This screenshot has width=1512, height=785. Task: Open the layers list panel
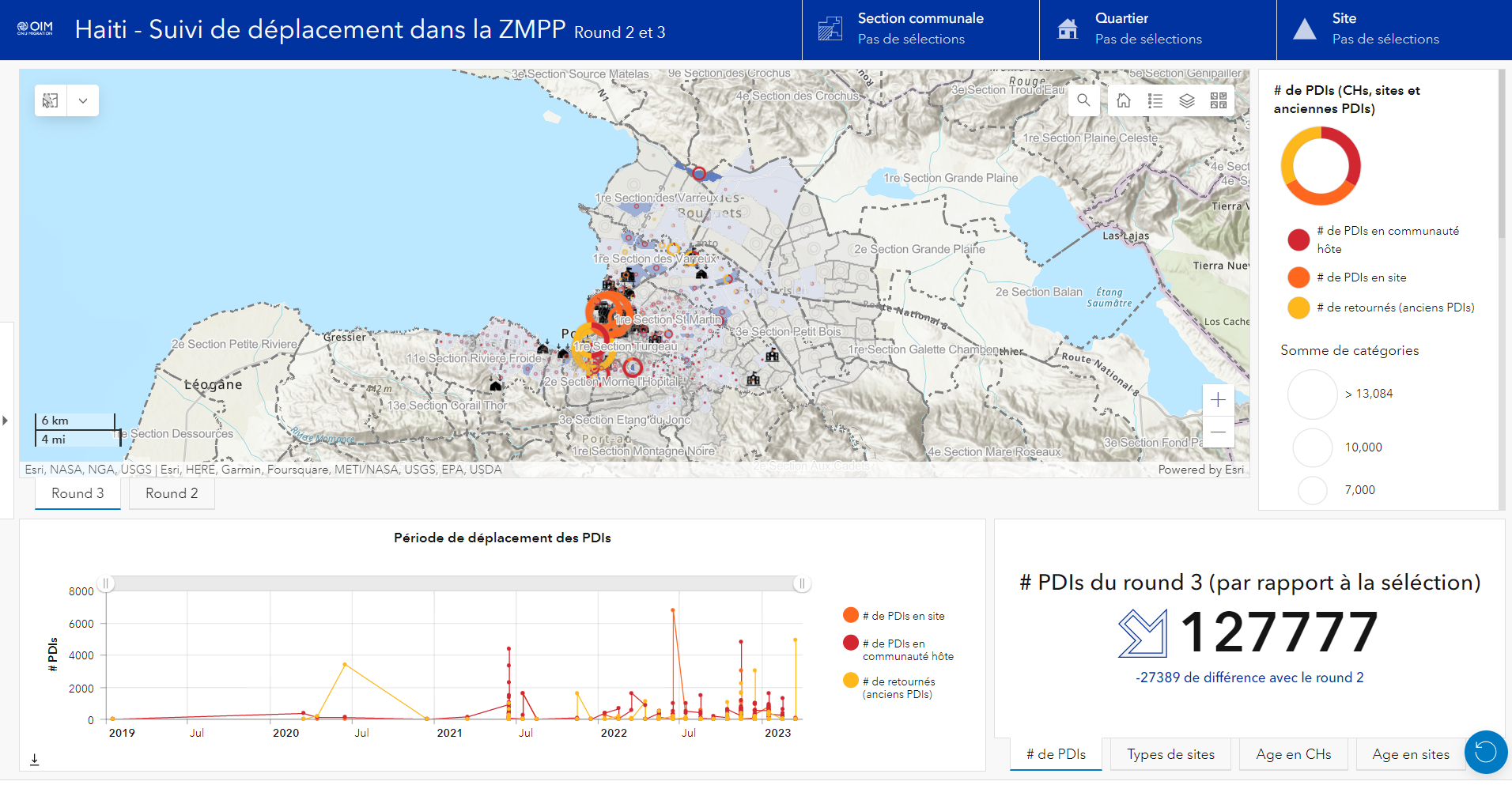tap(1186, 100)
